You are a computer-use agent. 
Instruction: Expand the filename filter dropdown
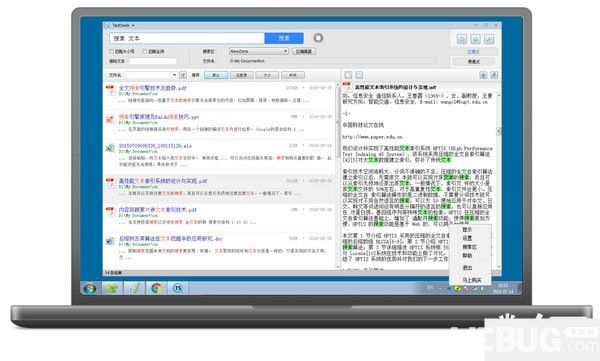(x=152, y=75)
